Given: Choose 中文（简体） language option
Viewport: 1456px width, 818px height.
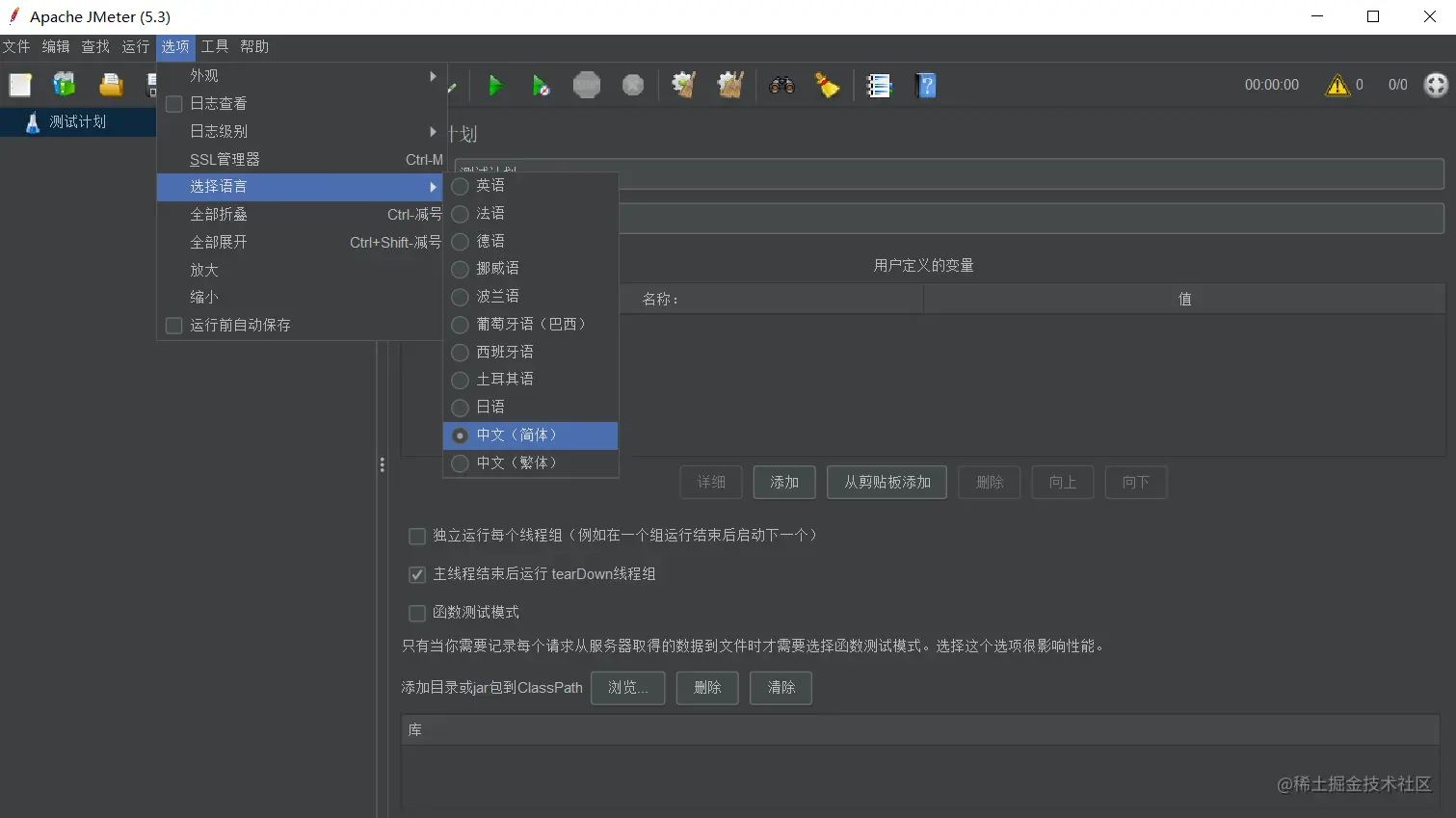Looking at the screenshot, I should (530, 435).
